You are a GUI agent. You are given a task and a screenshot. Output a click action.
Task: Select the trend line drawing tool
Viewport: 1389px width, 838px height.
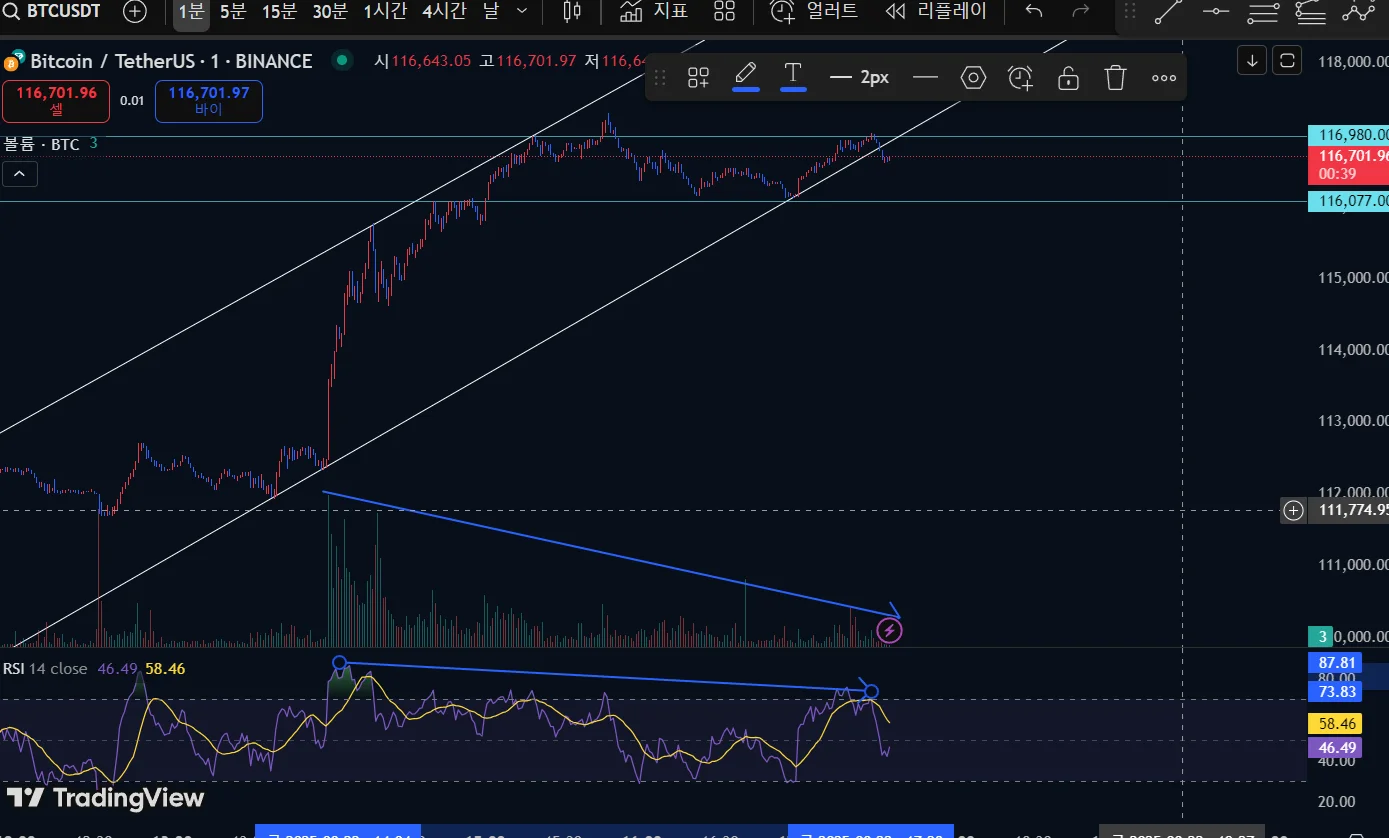(1168, 12)
